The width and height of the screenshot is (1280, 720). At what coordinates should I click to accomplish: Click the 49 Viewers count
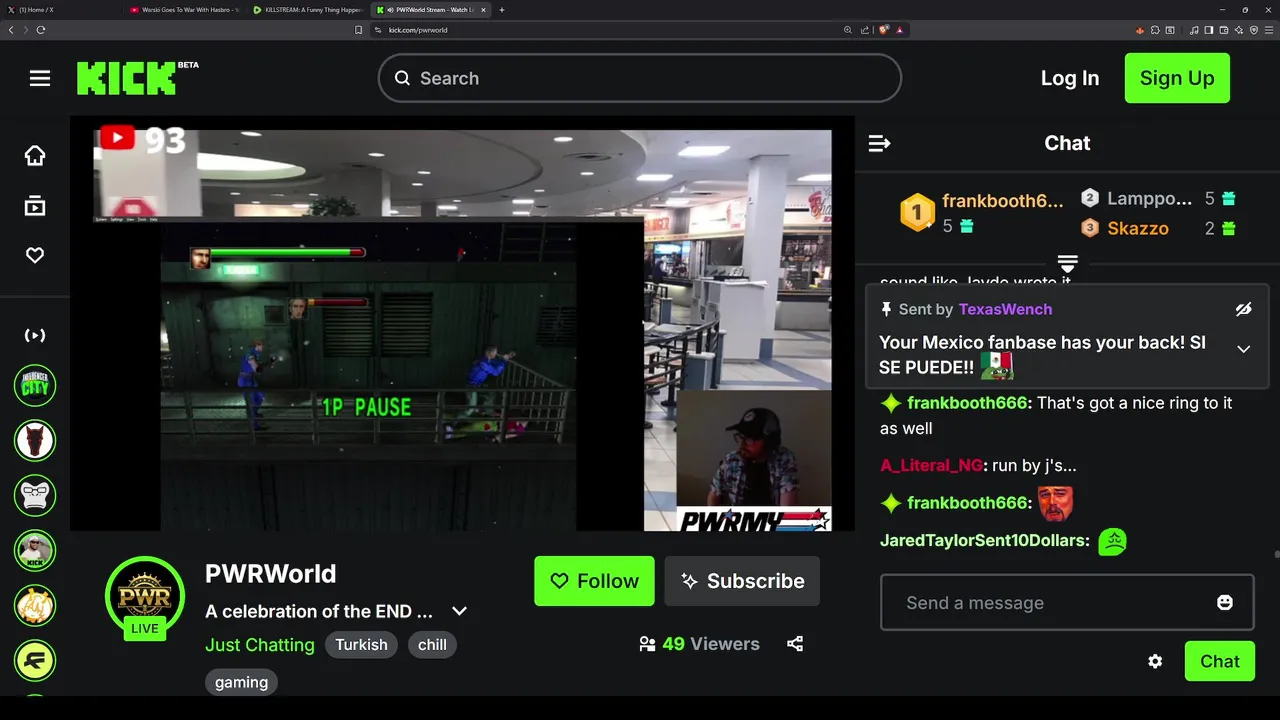coord(699,644)
